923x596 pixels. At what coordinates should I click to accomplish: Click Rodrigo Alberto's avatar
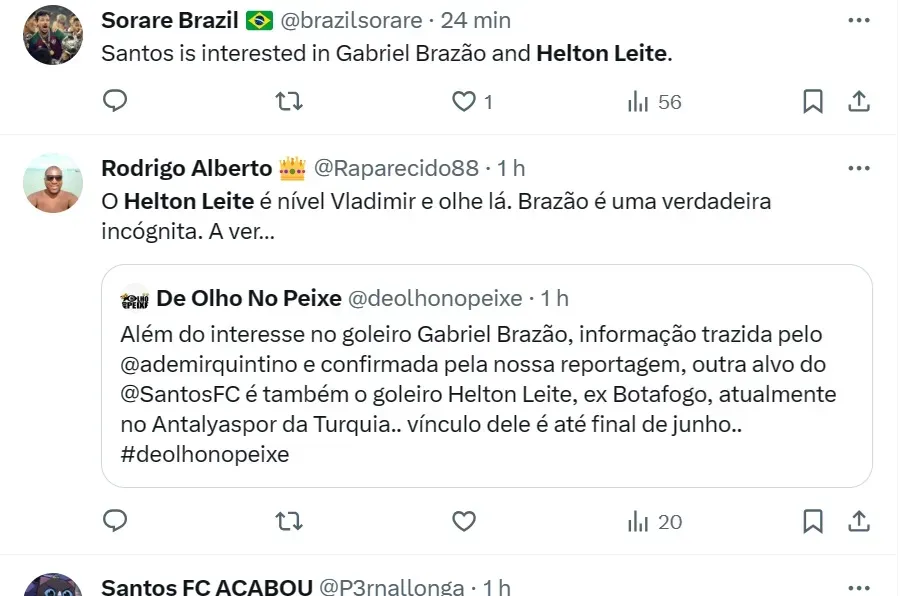point(53,183)
